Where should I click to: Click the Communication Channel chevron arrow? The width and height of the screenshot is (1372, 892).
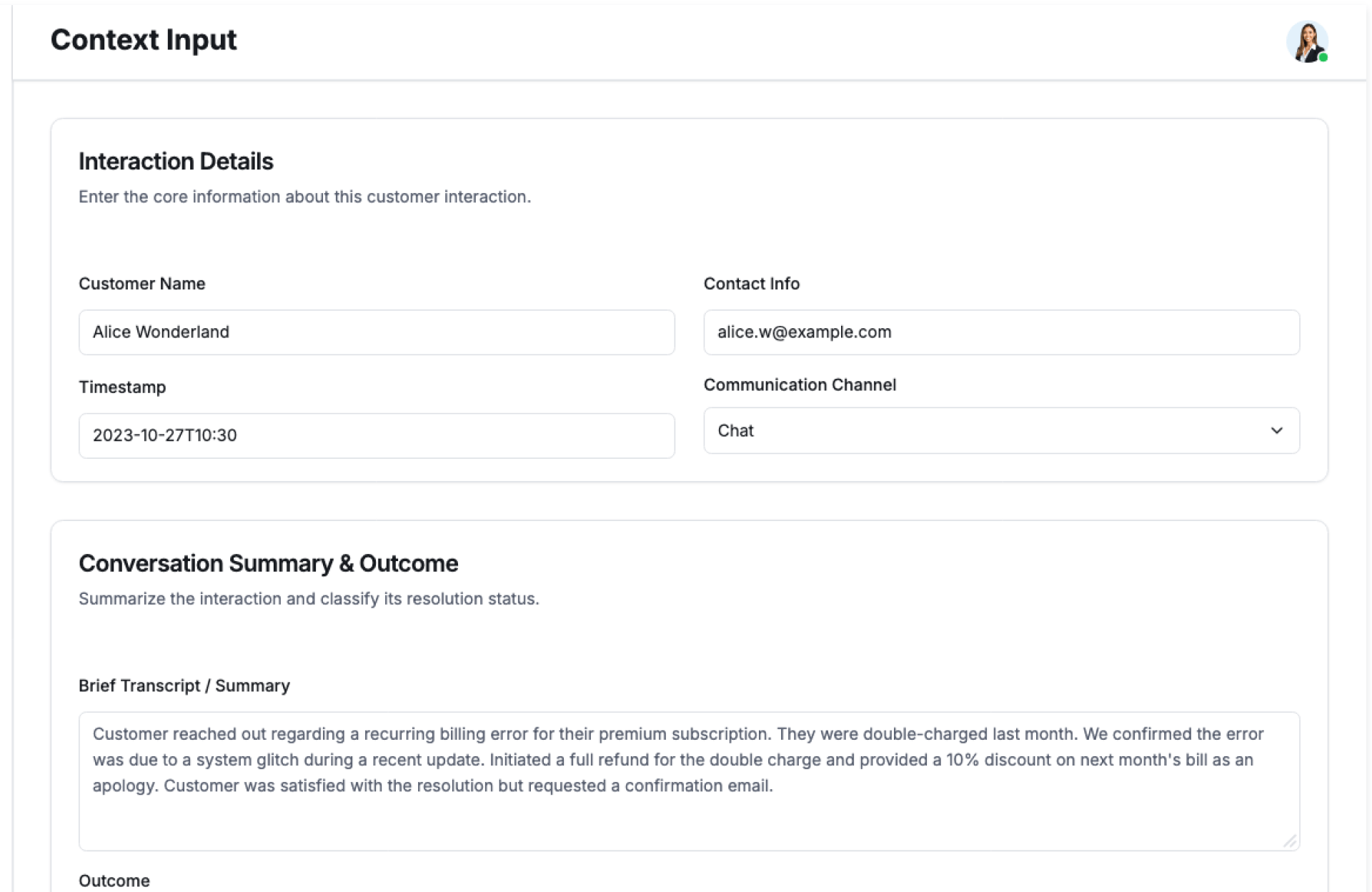1276,430
